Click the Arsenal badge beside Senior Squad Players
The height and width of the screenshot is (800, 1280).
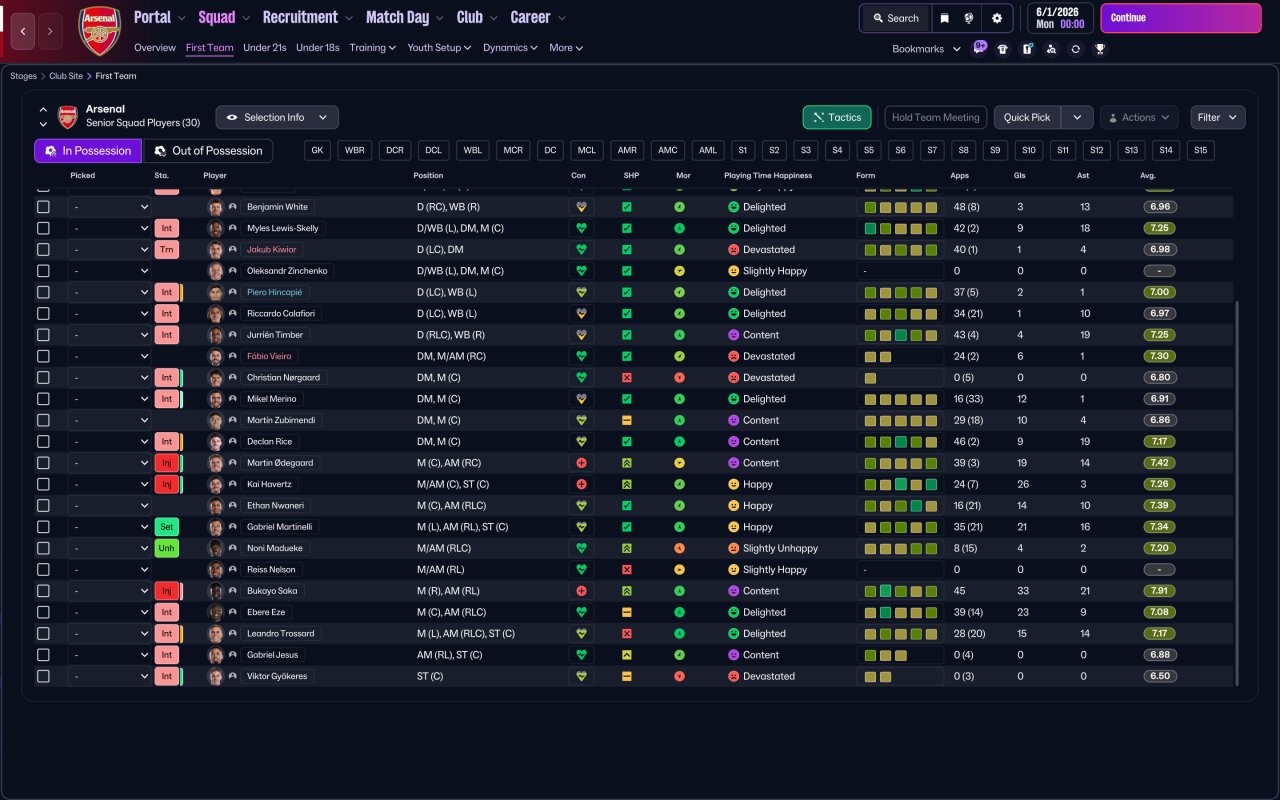pos(67,117)
